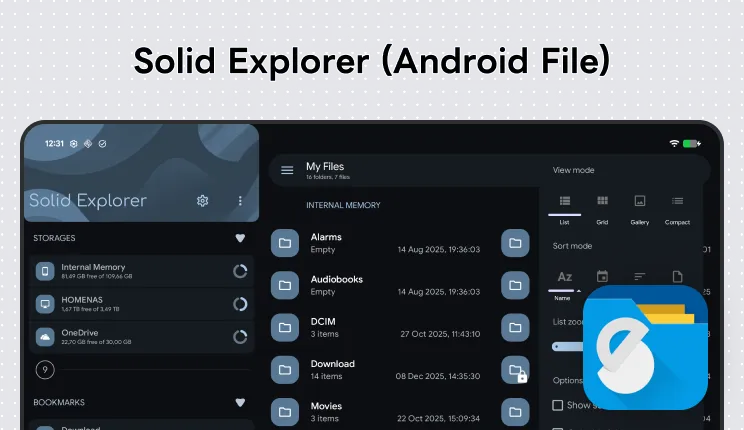The image size is (744, 430).
Task: Open Solid Explorer settings gear
Action: coord(203,201)
